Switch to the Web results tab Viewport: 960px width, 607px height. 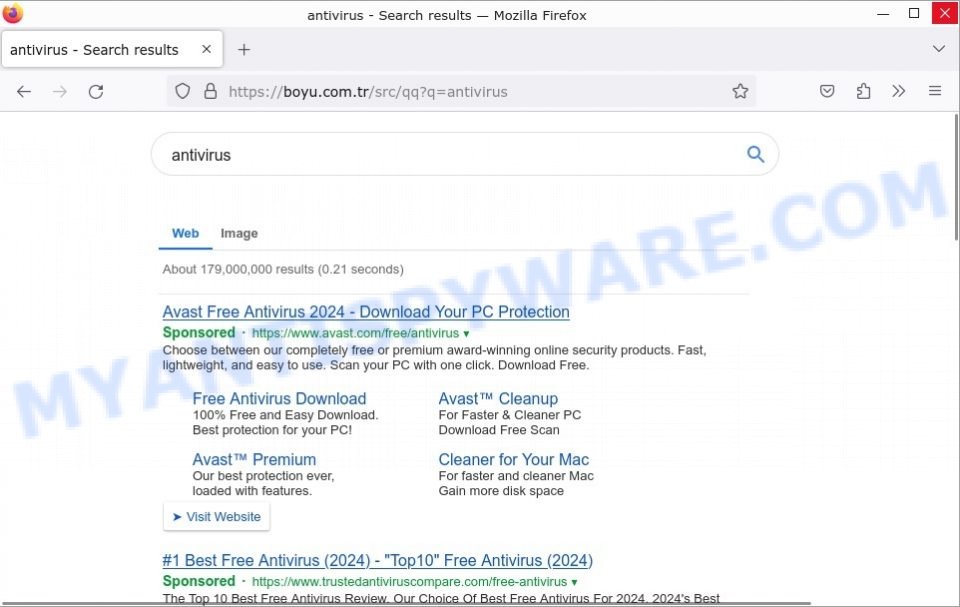[185, 233]
